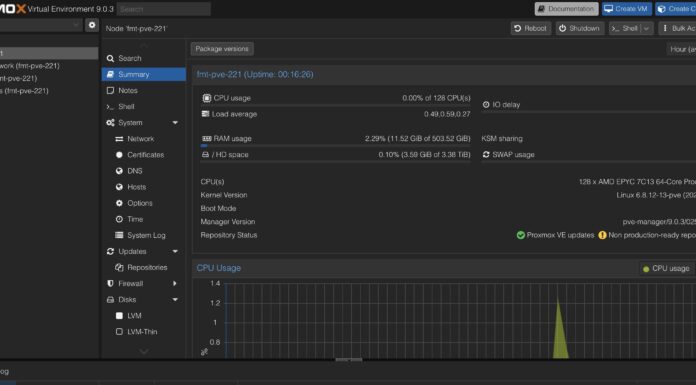Screen dimensions: 696x385
Task: Click the chart zoom icon beside CPU graph
Action: (204, 352)
